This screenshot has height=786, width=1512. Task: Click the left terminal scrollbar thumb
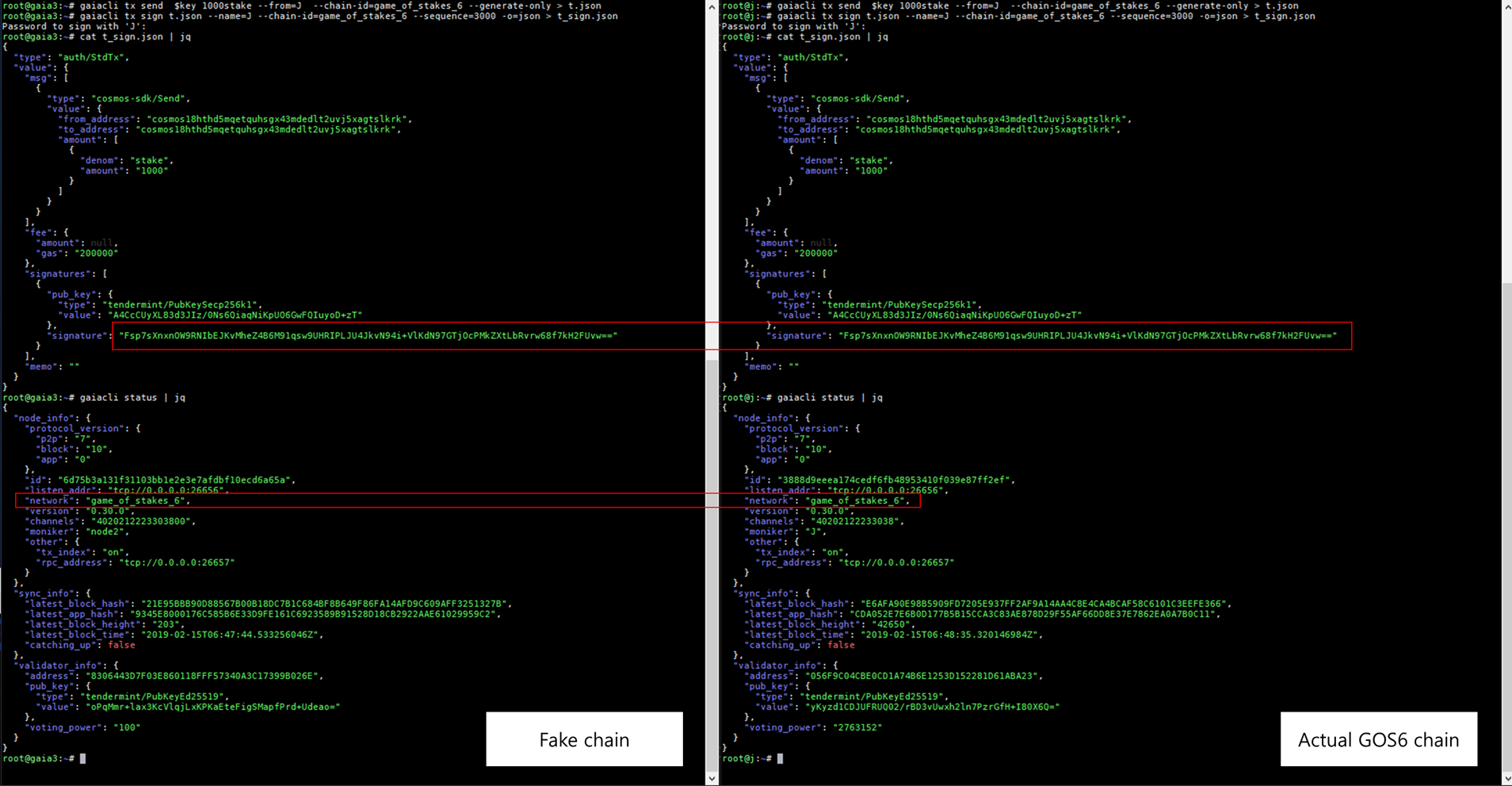(x=712, y=566)
